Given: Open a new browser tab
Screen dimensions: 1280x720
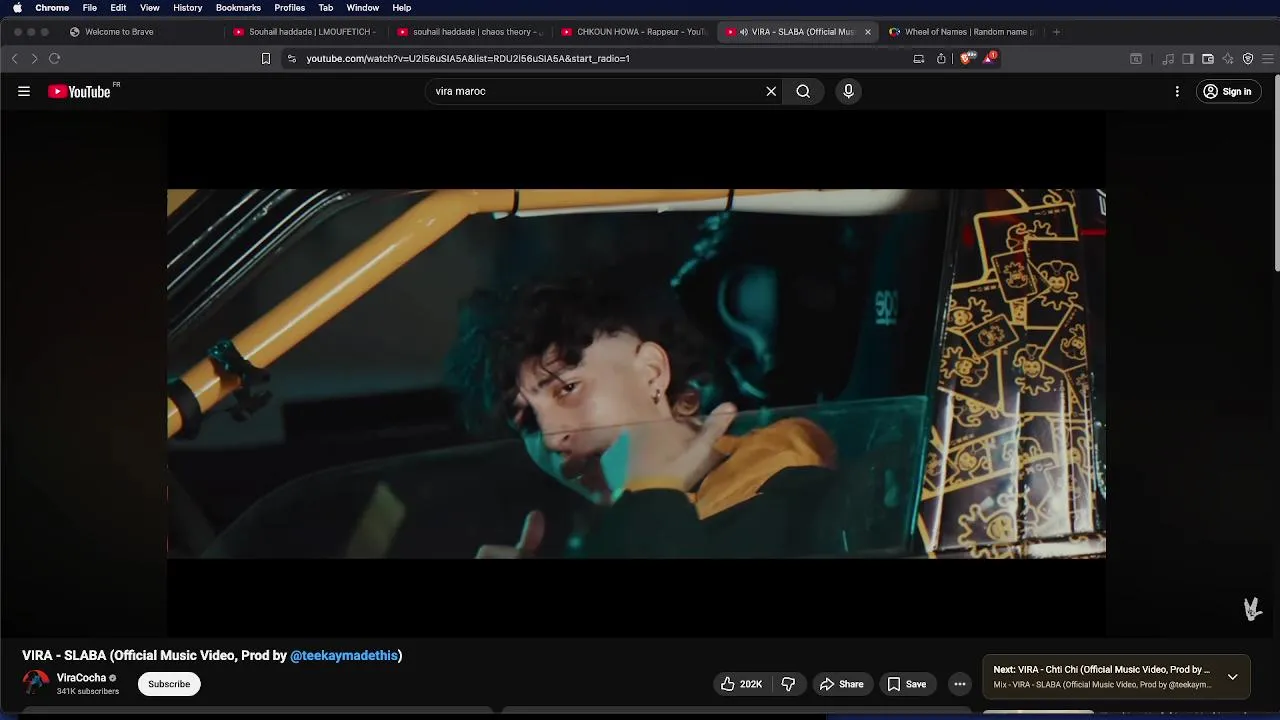Looking at the screenshot, I should 1056,32.
